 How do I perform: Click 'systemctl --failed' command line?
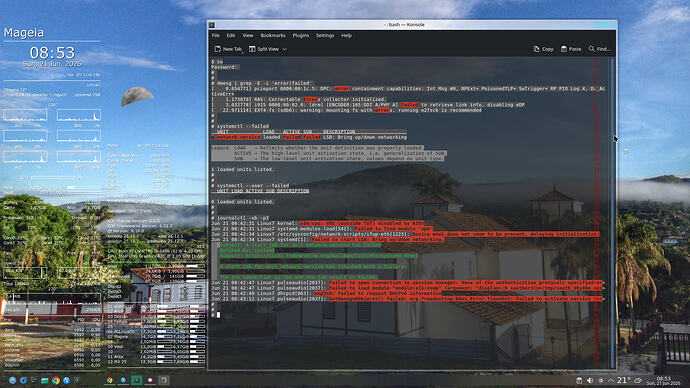pyautogui.click(x=240, y=126)
